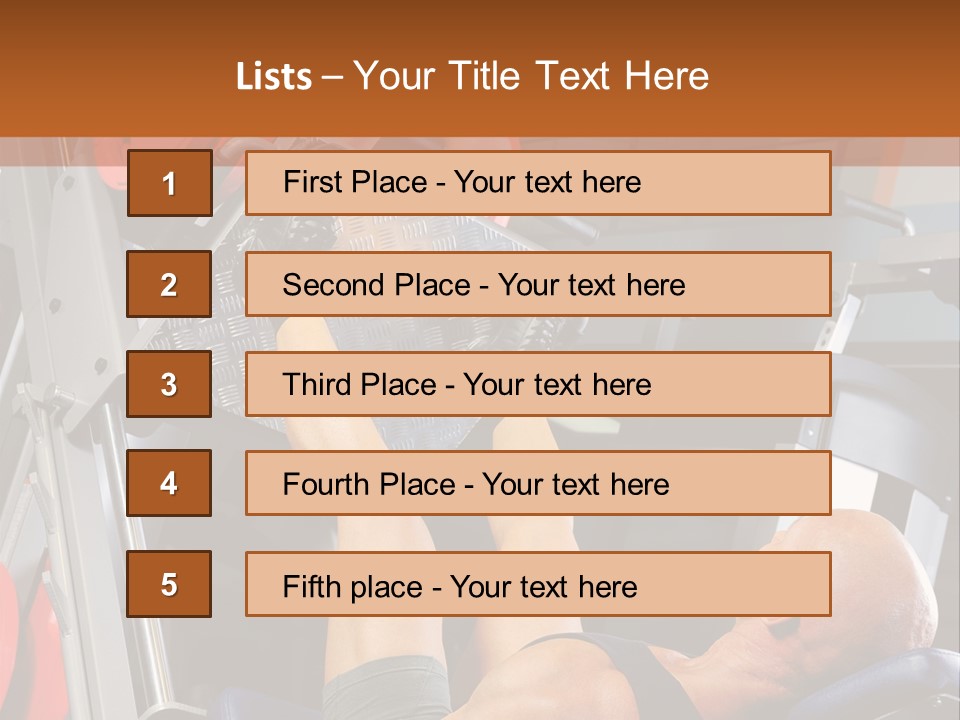
Task: Click the 'Second Place' text bar
Action: tap(538, 284)
